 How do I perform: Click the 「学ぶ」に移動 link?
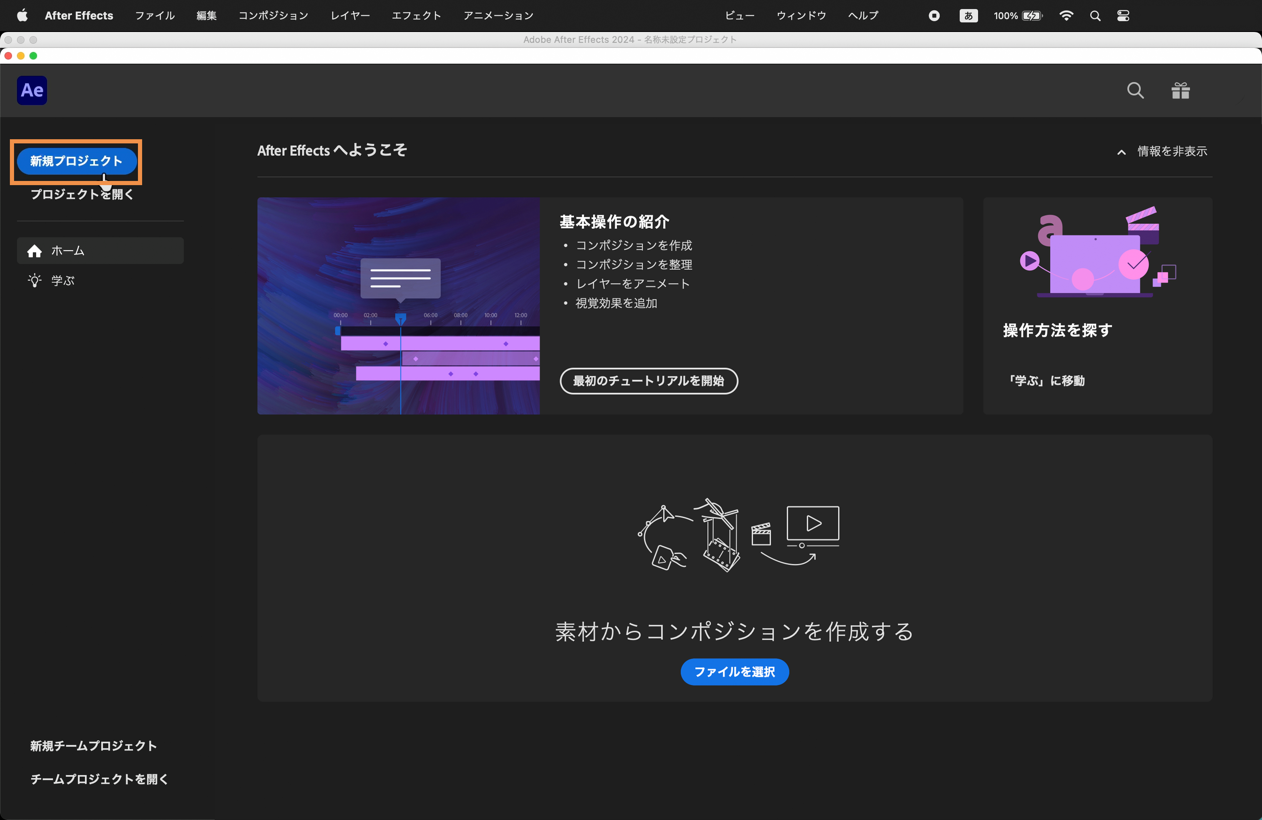(x=1045, y=381)
